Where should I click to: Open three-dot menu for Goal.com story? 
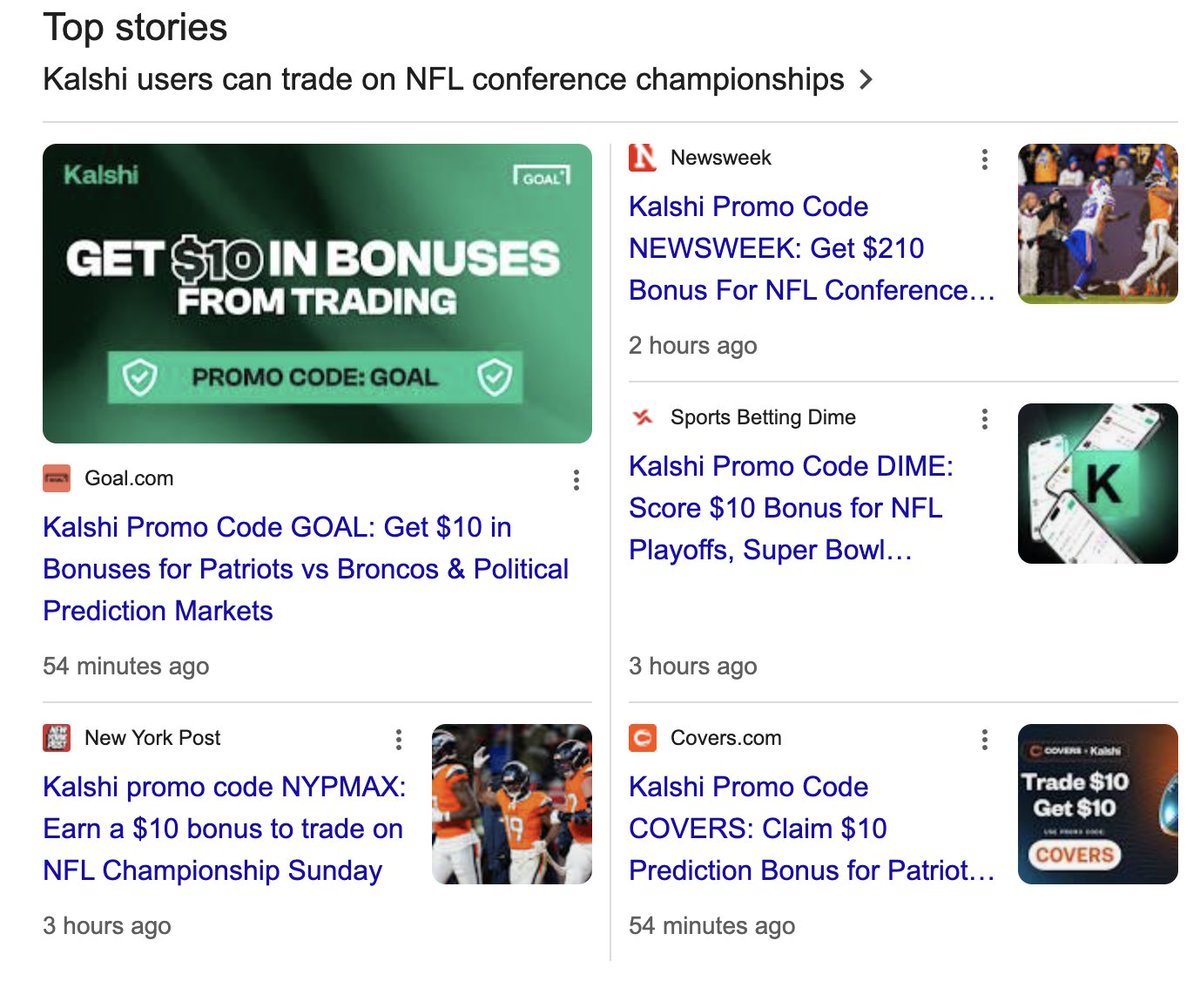click(x=576, y=480)
